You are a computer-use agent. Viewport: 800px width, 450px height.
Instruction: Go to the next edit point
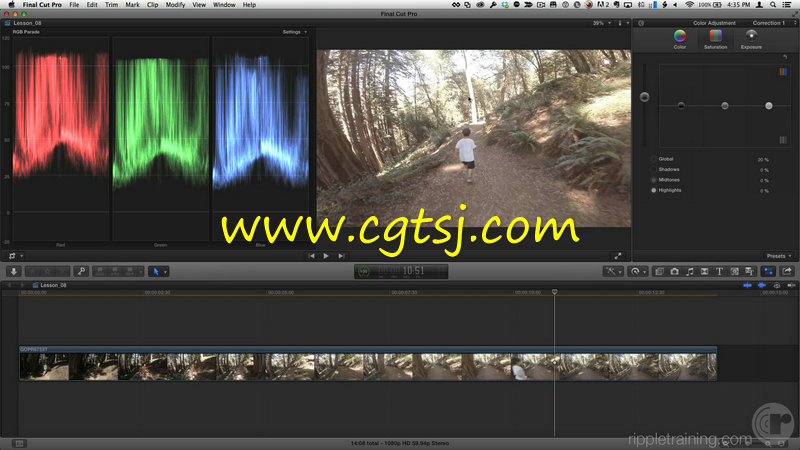pos(341,256)
